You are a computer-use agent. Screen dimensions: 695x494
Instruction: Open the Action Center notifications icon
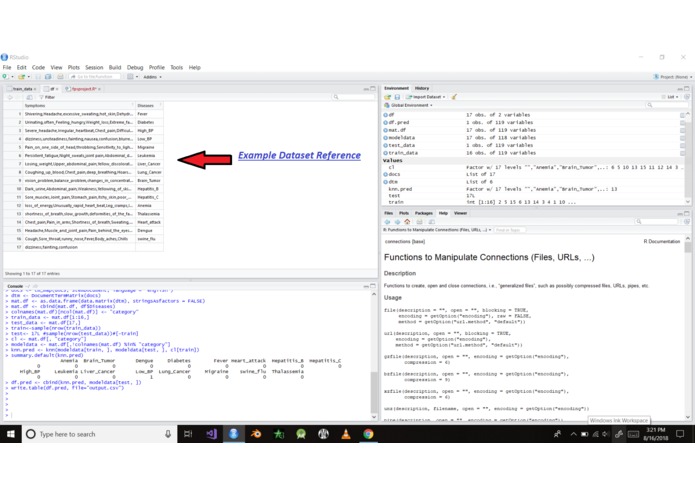pyautogui.click(x=680, y=434)
